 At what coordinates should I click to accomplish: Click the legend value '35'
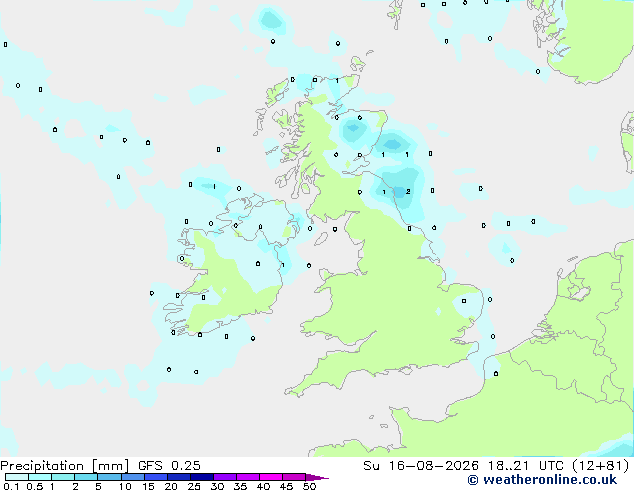(x=240, y=486)
